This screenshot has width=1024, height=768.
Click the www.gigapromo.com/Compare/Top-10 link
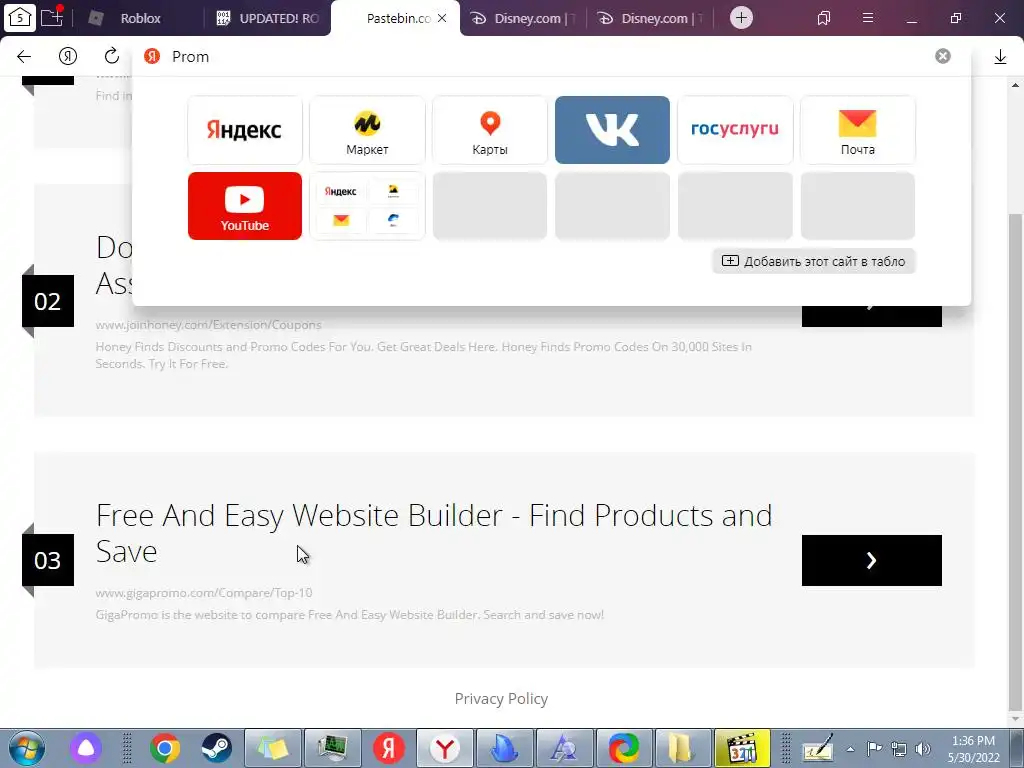coord(204,593)
